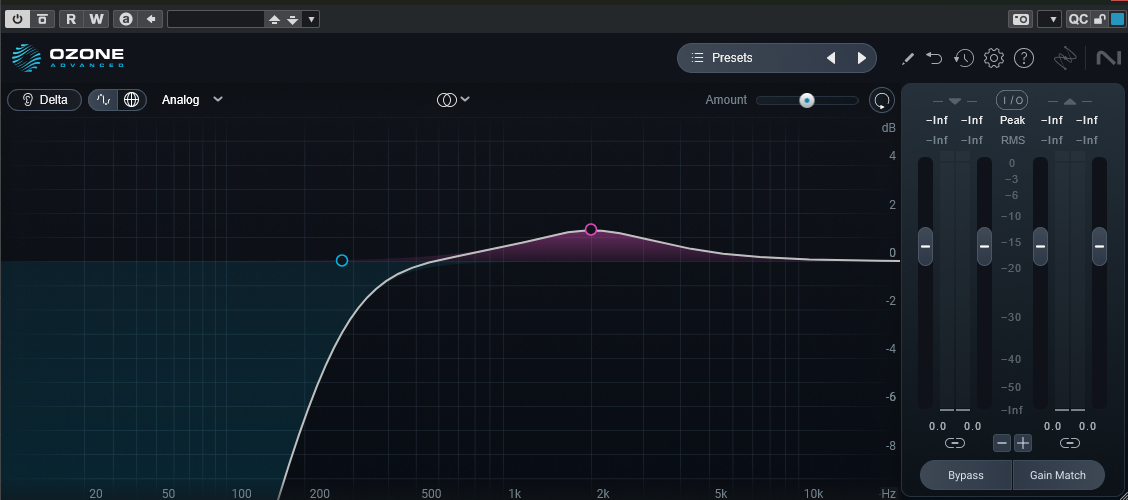Viewport: 1128px width, 500px height.
Task: Click the RMS meter label
Action: tap(1012, 140)
